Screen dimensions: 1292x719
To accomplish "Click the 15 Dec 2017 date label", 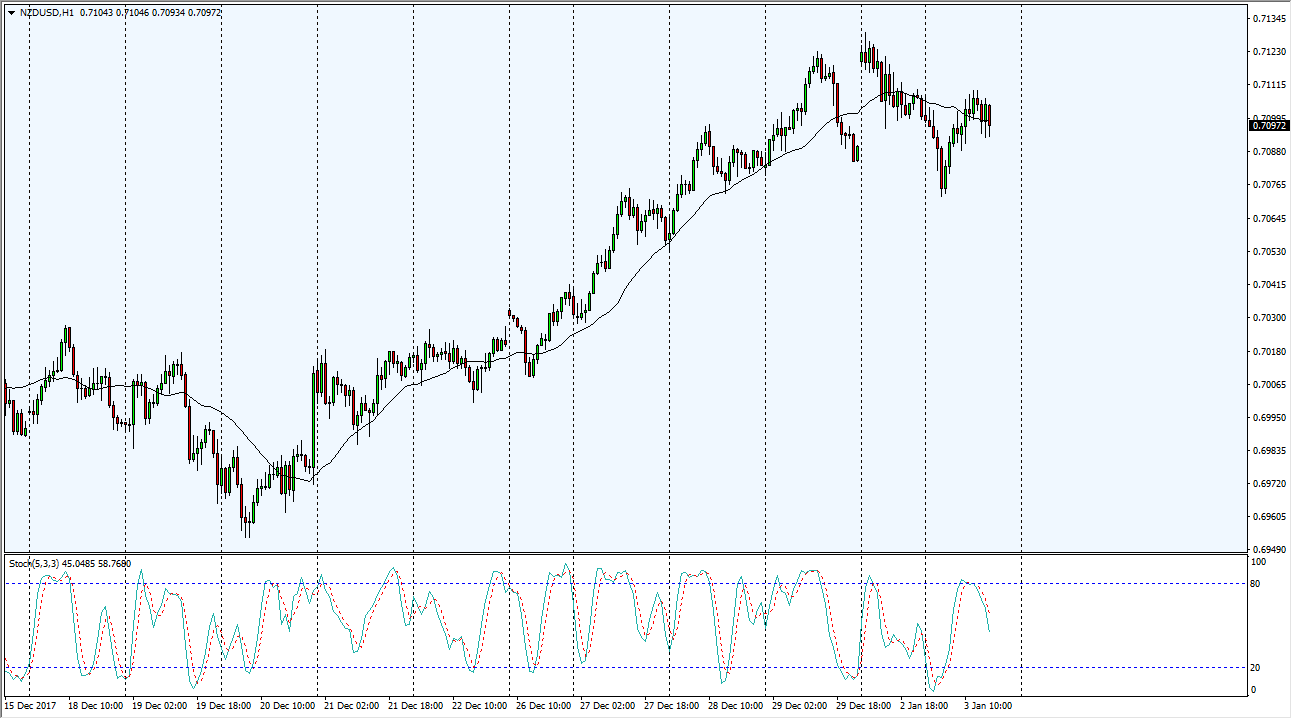I will click(x=31, y=706).
